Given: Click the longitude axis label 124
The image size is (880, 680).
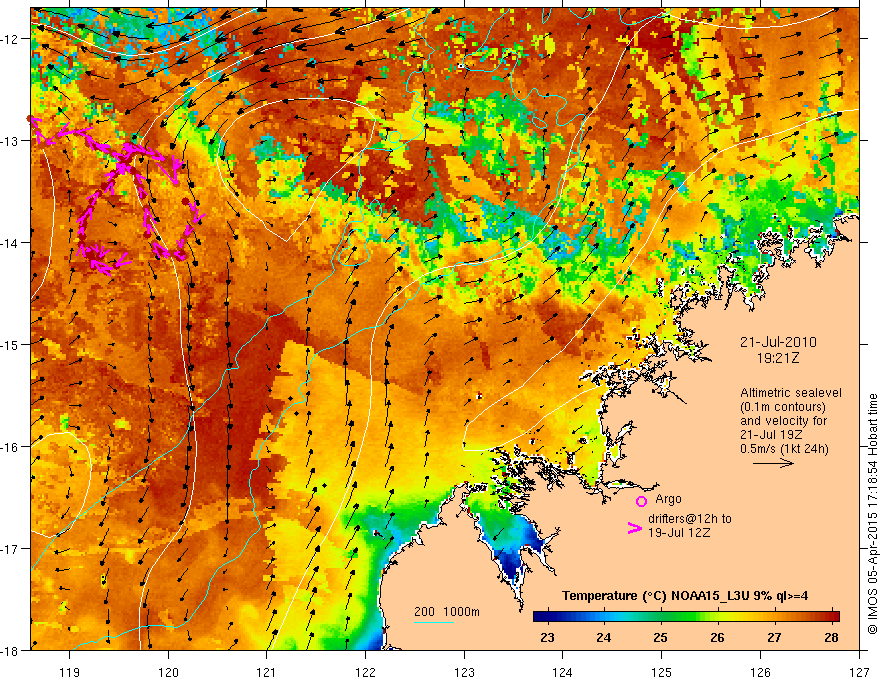Looking at the screenshot, I should (x=563, y=672).
